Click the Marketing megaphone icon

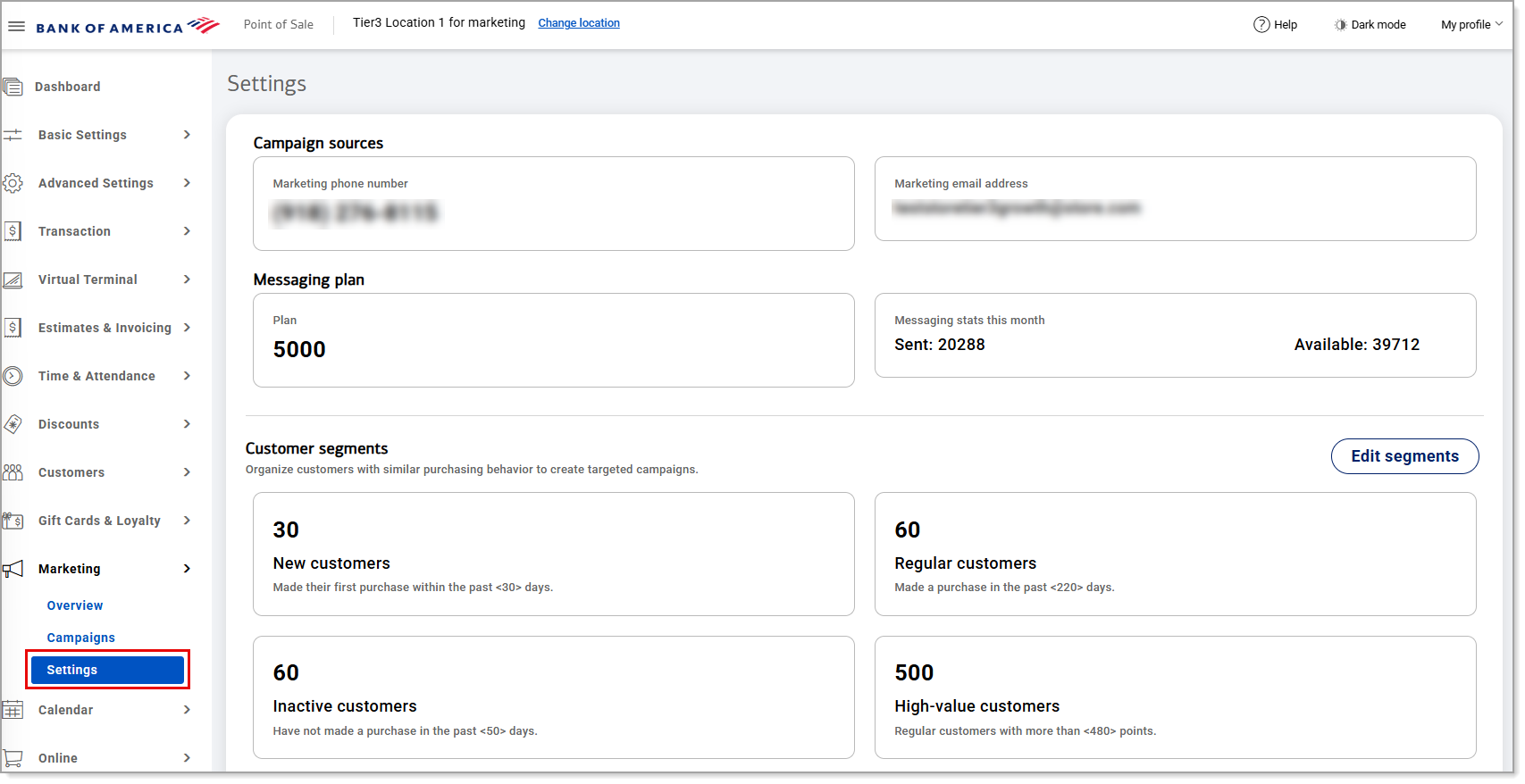tap(13, 569)
